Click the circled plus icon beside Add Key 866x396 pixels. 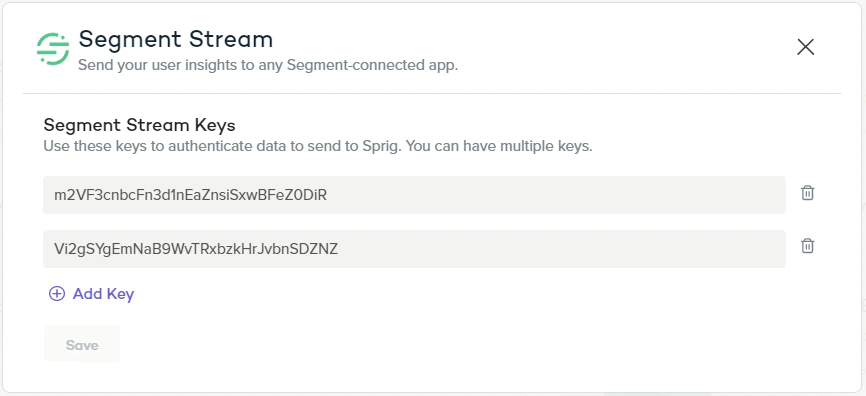click(57, 294)
